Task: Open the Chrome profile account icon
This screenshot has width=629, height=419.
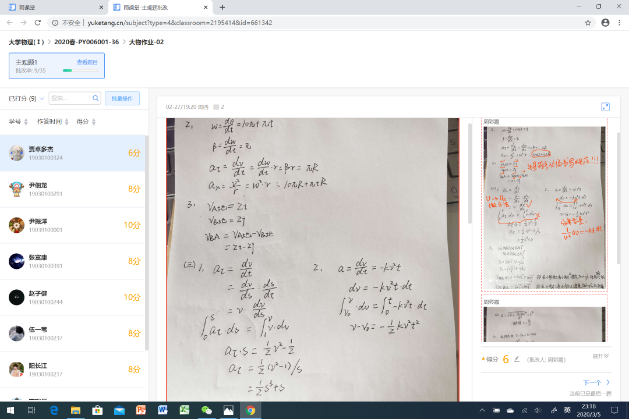Action: (x=605, y=21)
